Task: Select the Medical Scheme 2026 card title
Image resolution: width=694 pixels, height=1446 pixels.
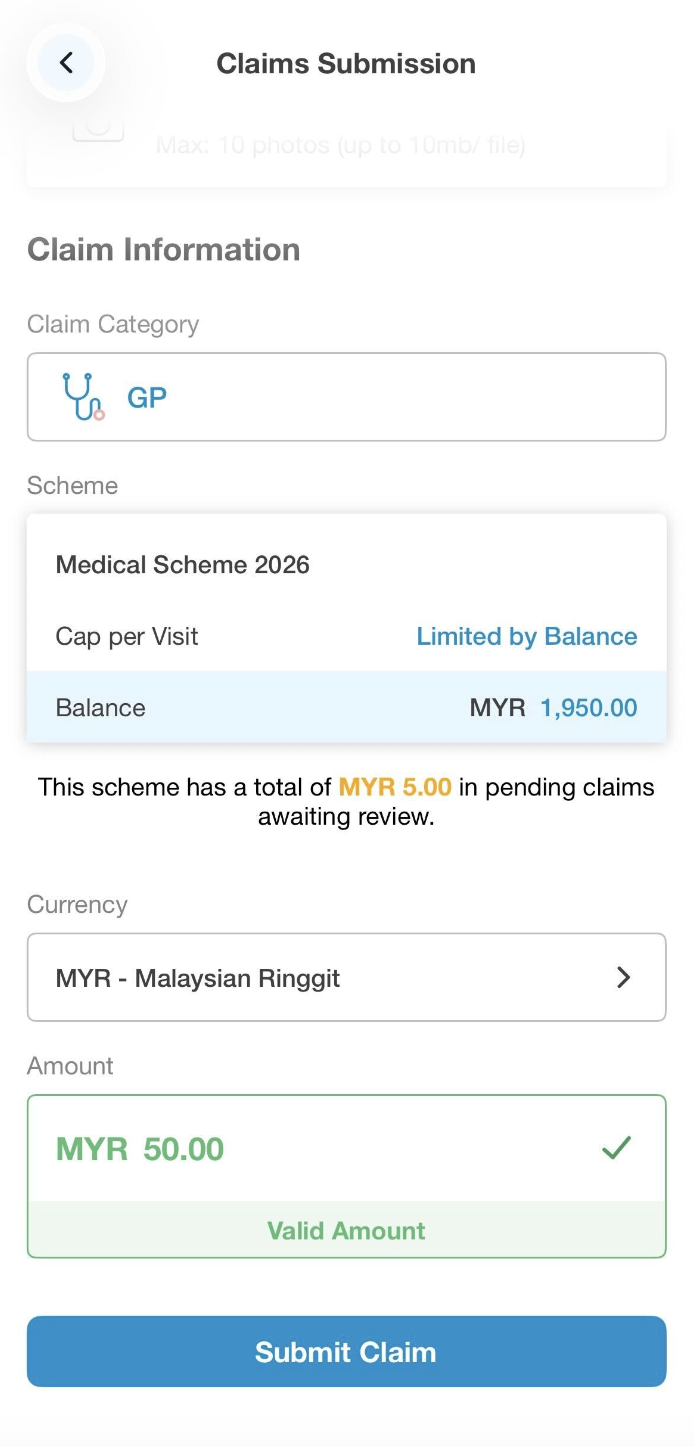Action: [183, 565]
